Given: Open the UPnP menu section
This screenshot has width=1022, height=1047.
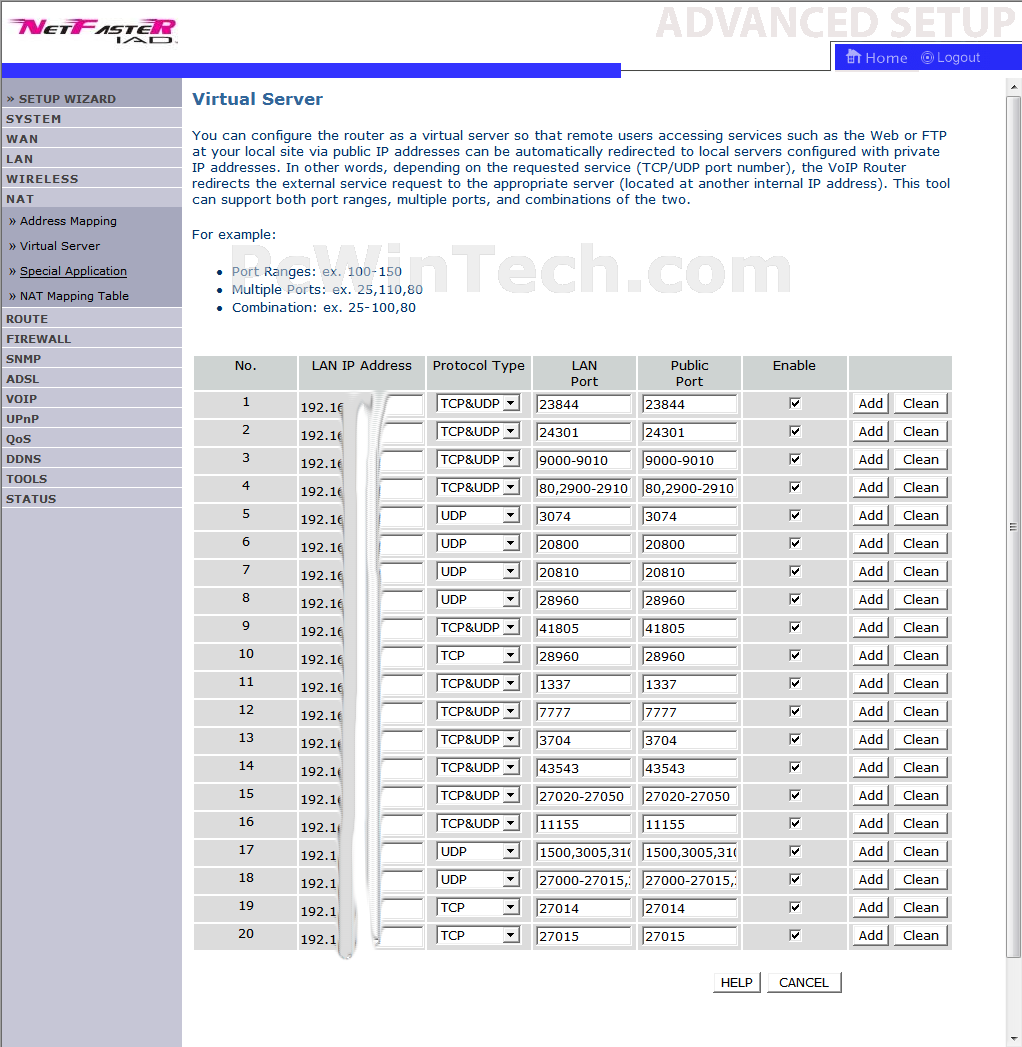Looking at the screenshot, I should (23, 419).
